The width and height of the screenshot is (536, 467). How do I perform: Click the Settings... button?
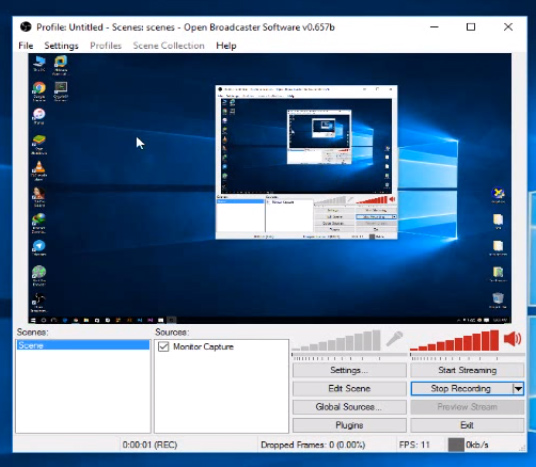pyautogui.click(x=349, y=370)
